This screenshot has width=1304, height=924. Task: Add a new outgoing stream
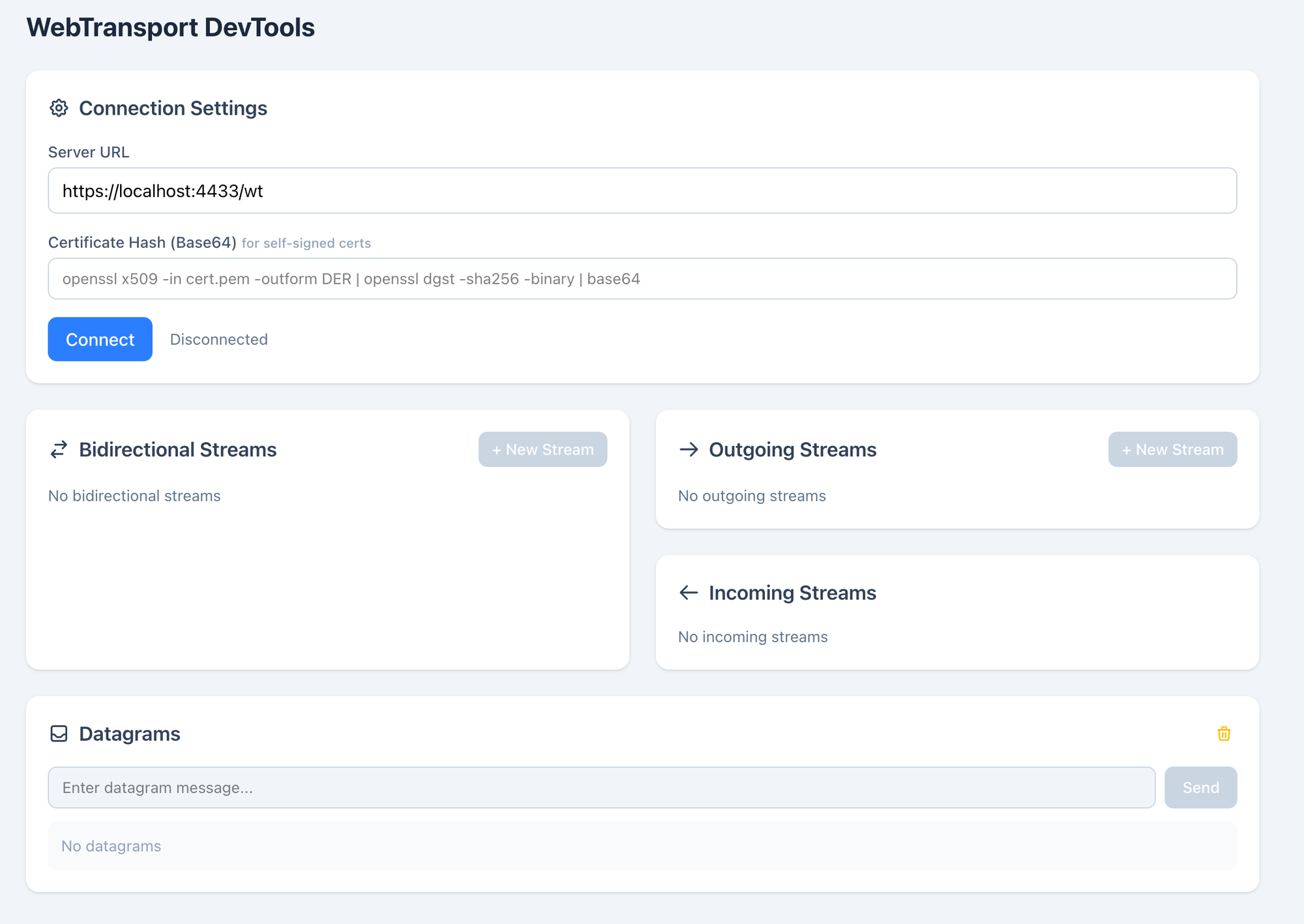click(x=1172, y=450)
